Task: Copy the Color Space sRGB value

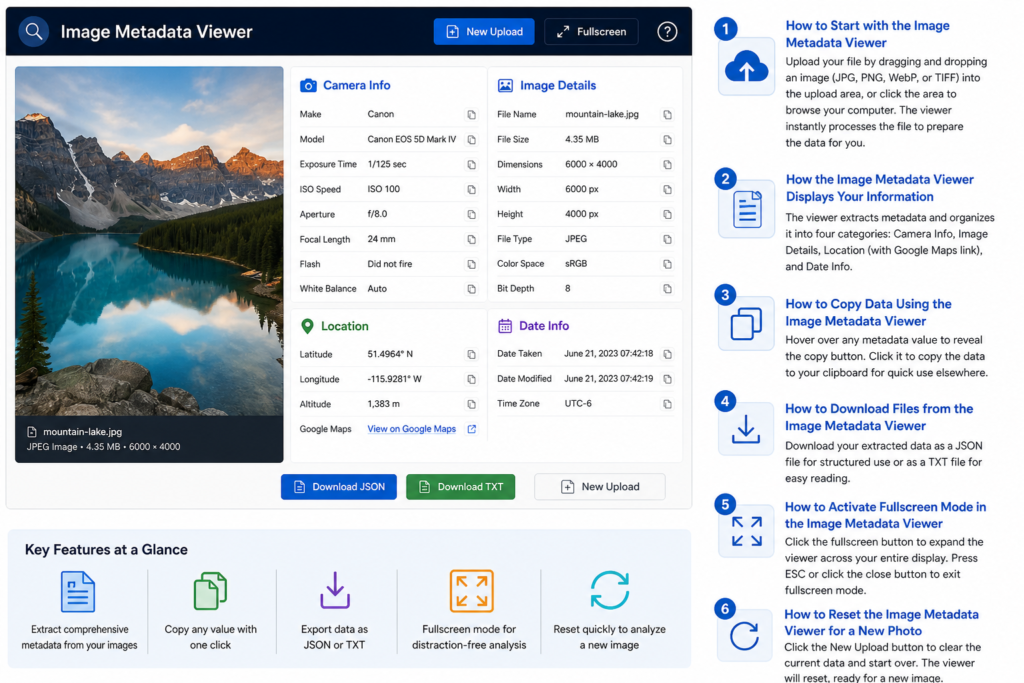Action: click(667, 264)
